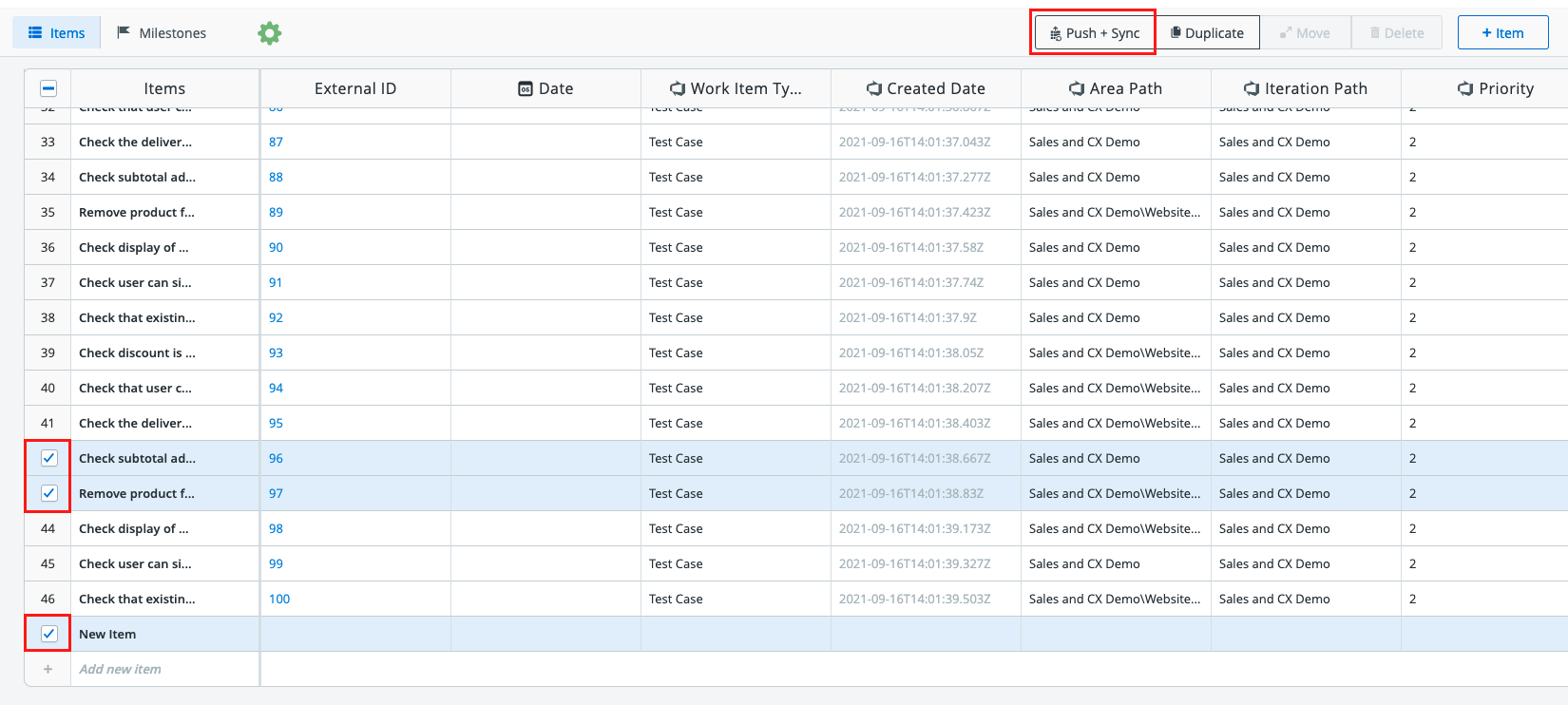Open the Milestones tab
The width and height of the screenshot is (1568, 705).
[162, 33]
